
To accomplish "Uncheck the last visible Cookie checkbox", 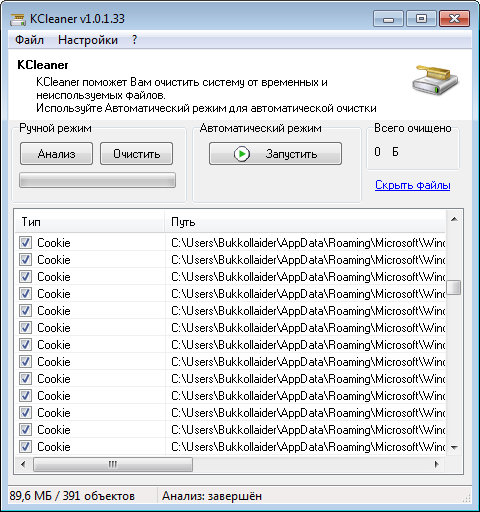I will (25, 446).
